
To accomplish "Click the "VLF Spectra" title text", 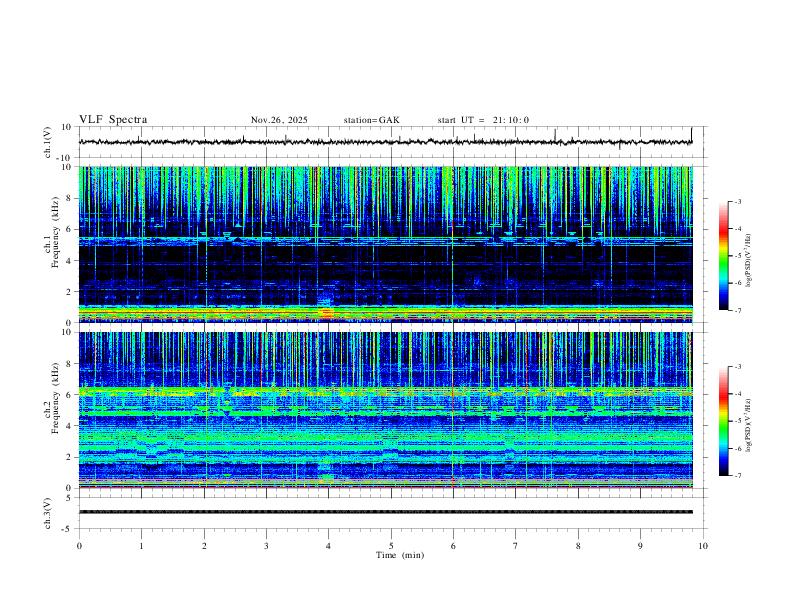I will pyautogui.click(x=113, y=120).
